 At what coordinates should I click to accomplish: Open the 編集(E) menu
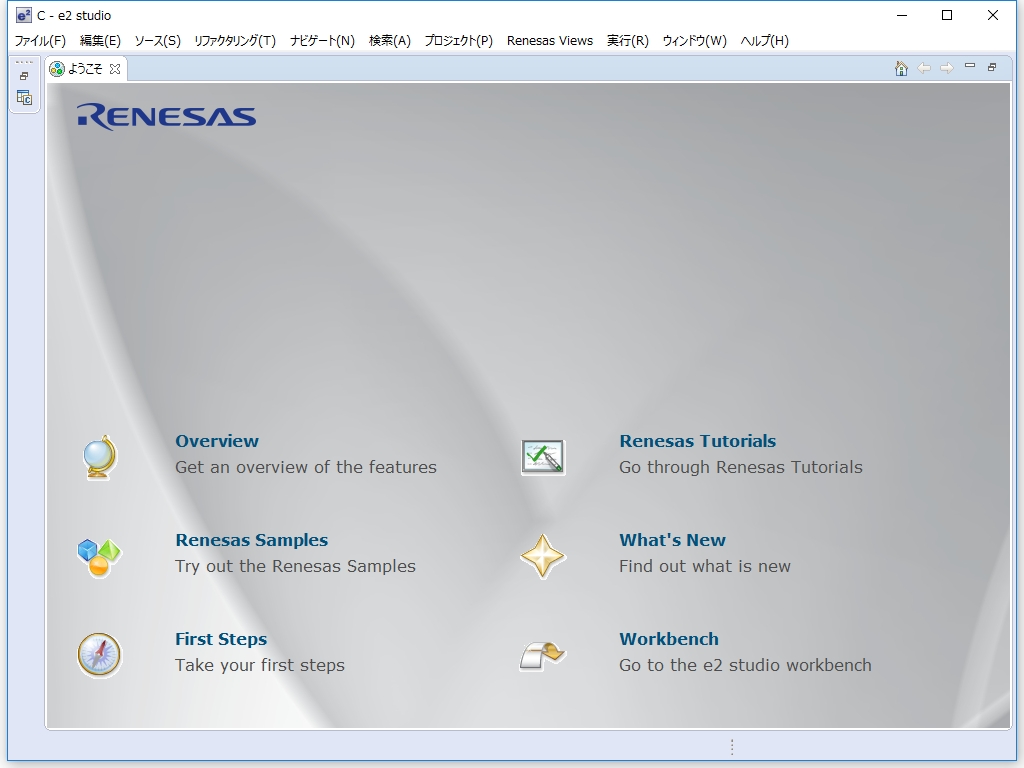(100, 40)
